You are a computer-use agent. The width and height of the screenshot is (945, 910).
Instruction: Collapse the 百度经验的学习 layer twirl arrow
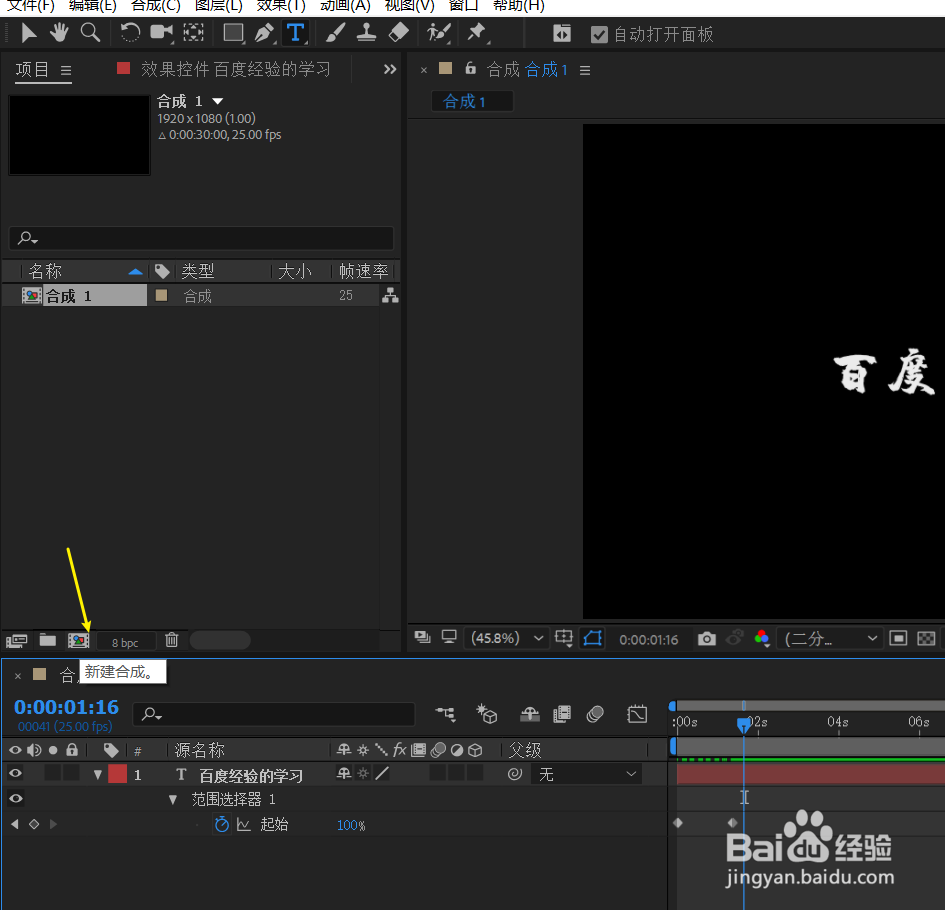(98, 774)
